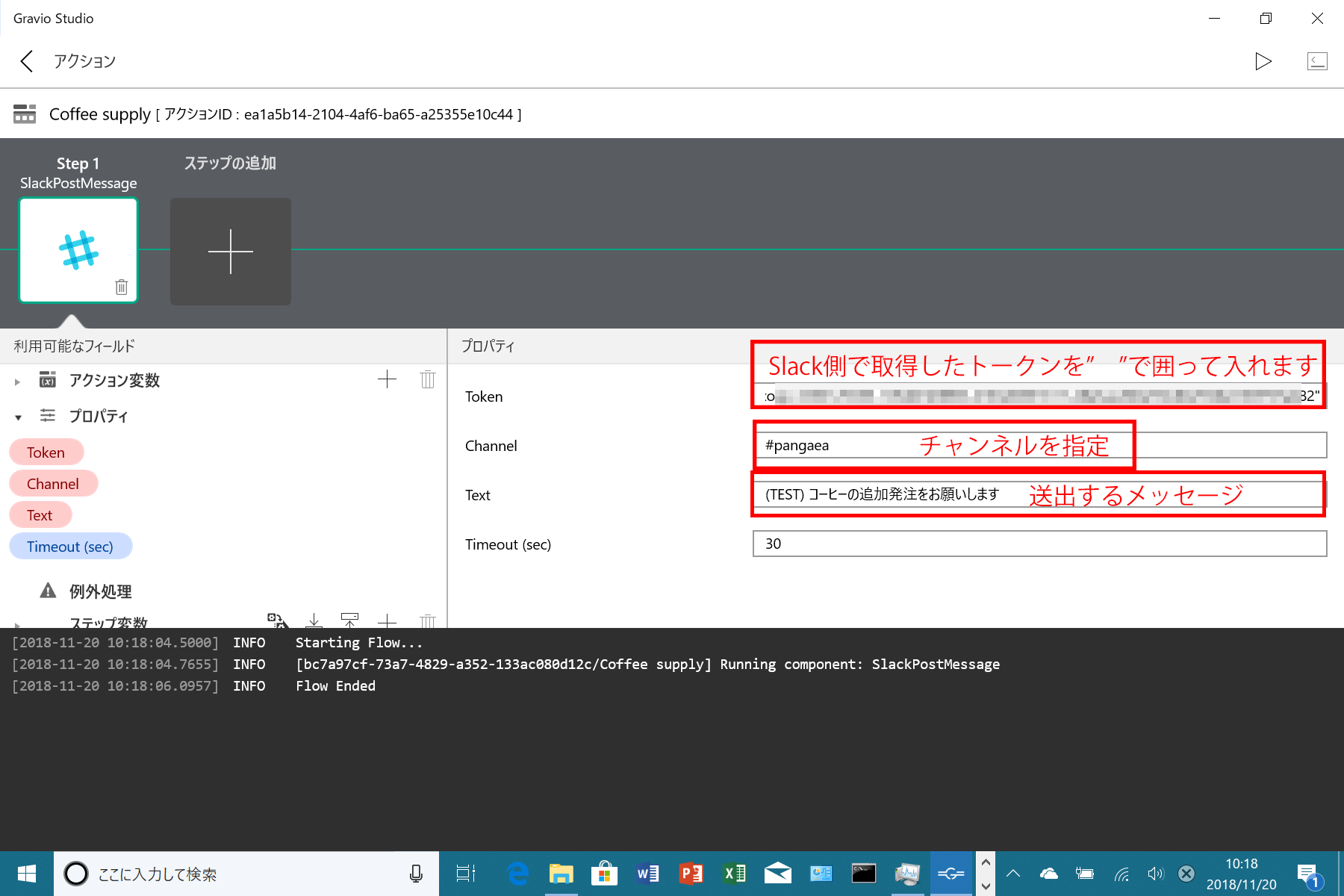1344x896 pixels.
Task: Select the Channel field chip
Action: point(53,484)
